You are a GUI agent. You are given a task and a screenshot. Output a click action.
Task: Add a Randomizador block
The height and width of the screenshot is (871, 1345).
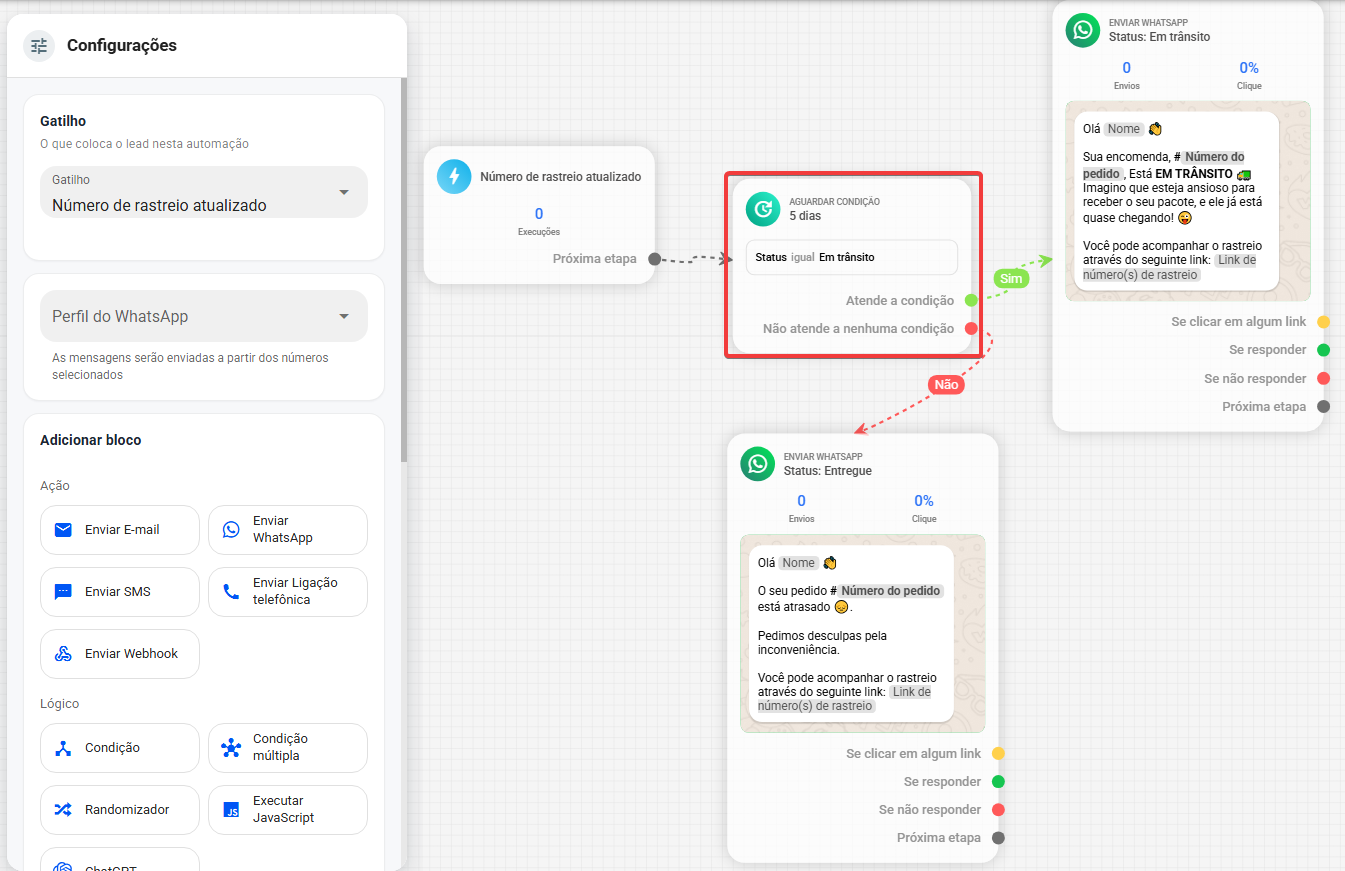[x=120, y=810]
